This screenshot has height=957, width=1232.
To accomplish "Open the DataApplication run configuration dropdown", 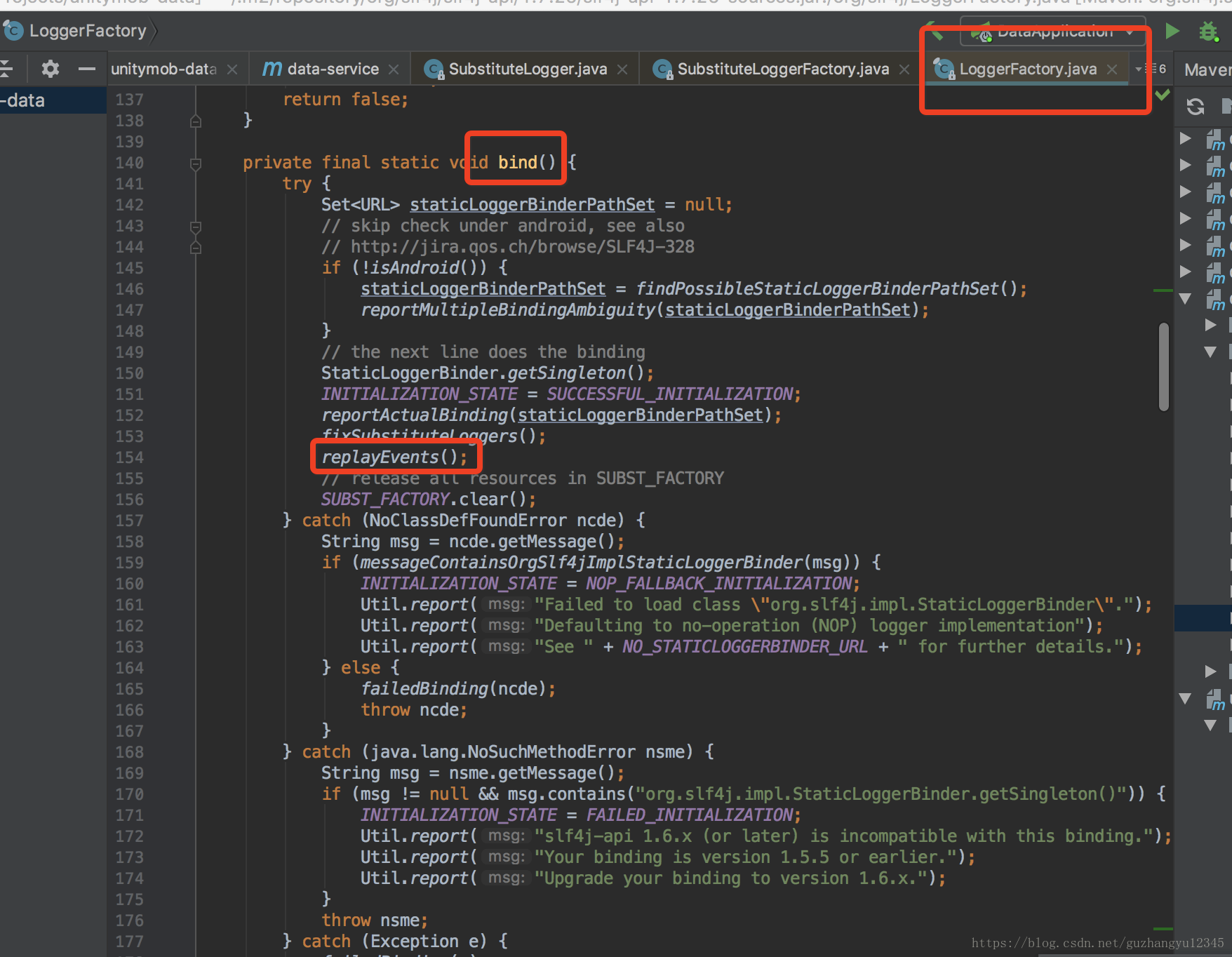I will click(x=1052, y=32).
